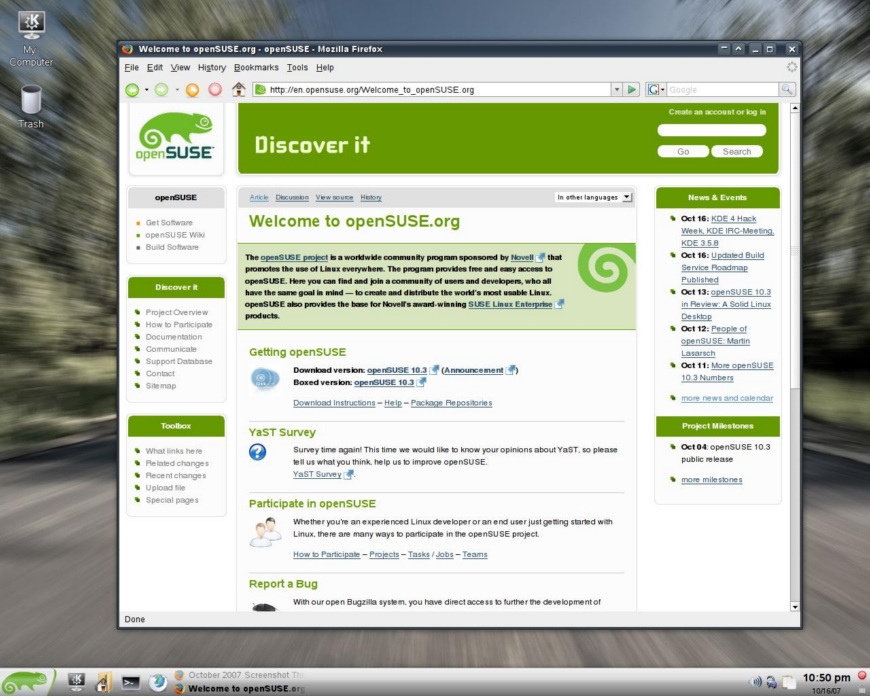Go to the Home page icon
This screenshot has height=696, width=870.
[239, 89]
